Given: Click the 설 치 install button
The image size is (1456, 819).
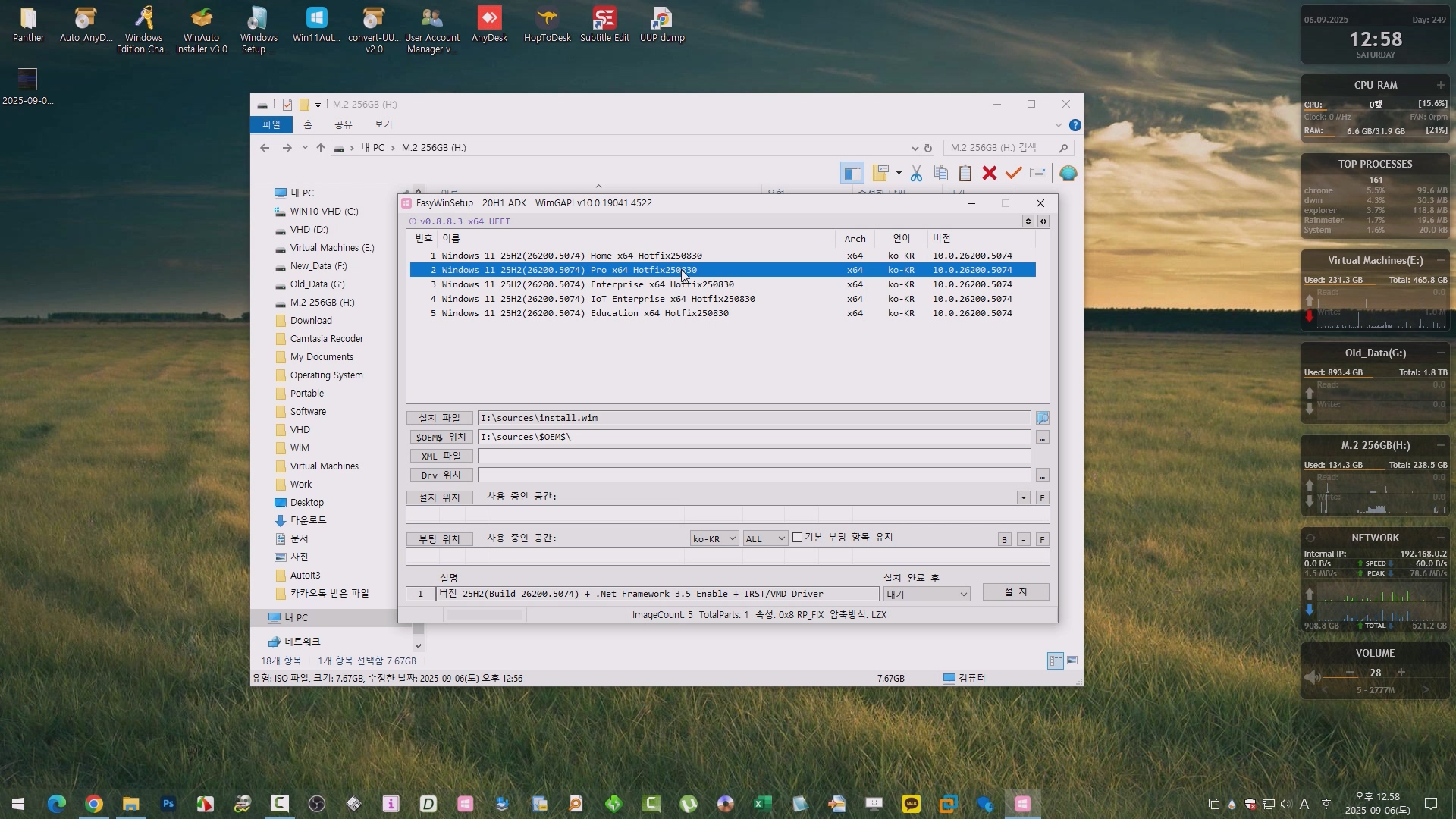Looking at the screenshot, I should click(x=1015, y=591).
